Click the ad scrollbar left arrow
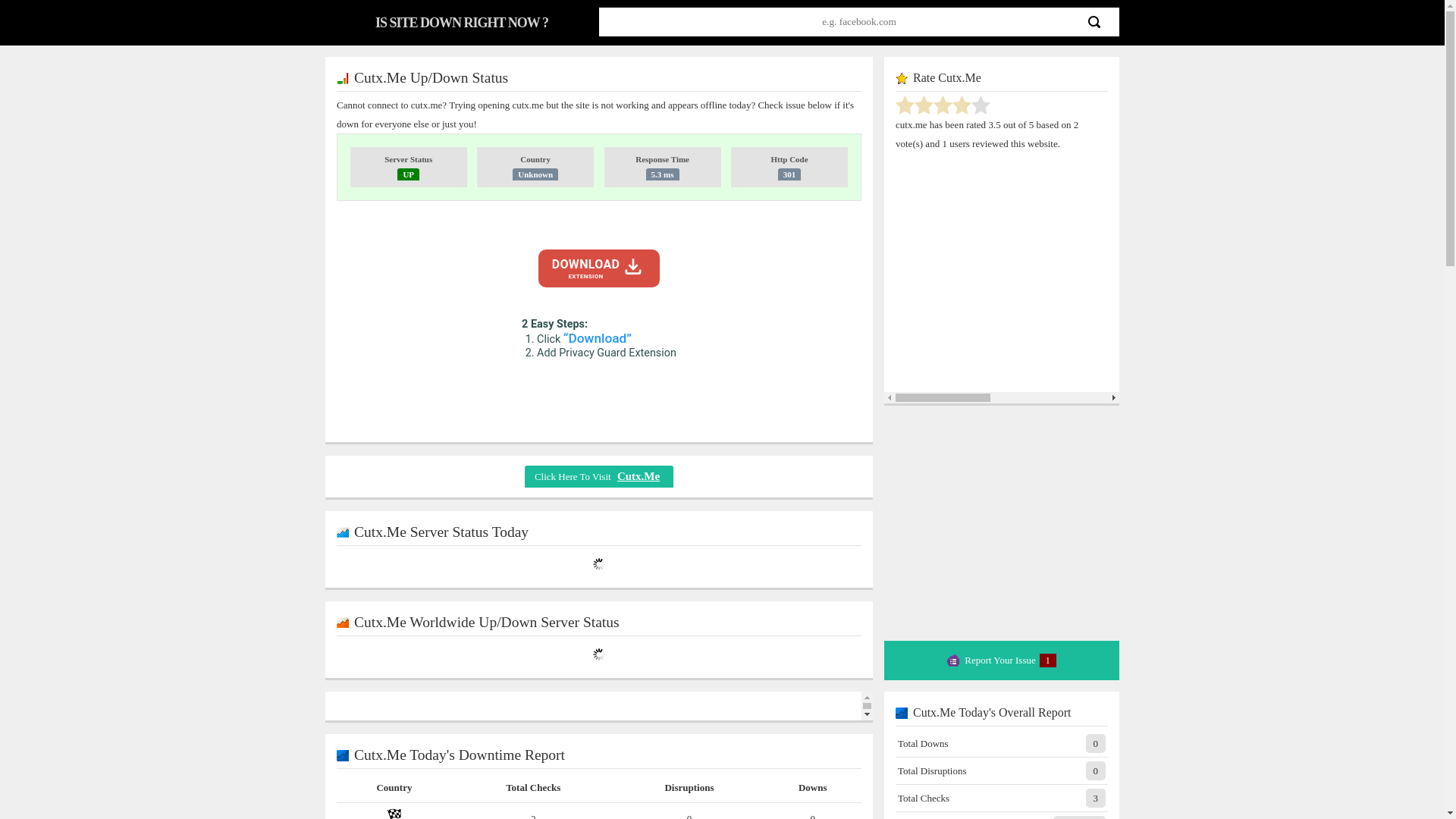 tap(890, 398)
